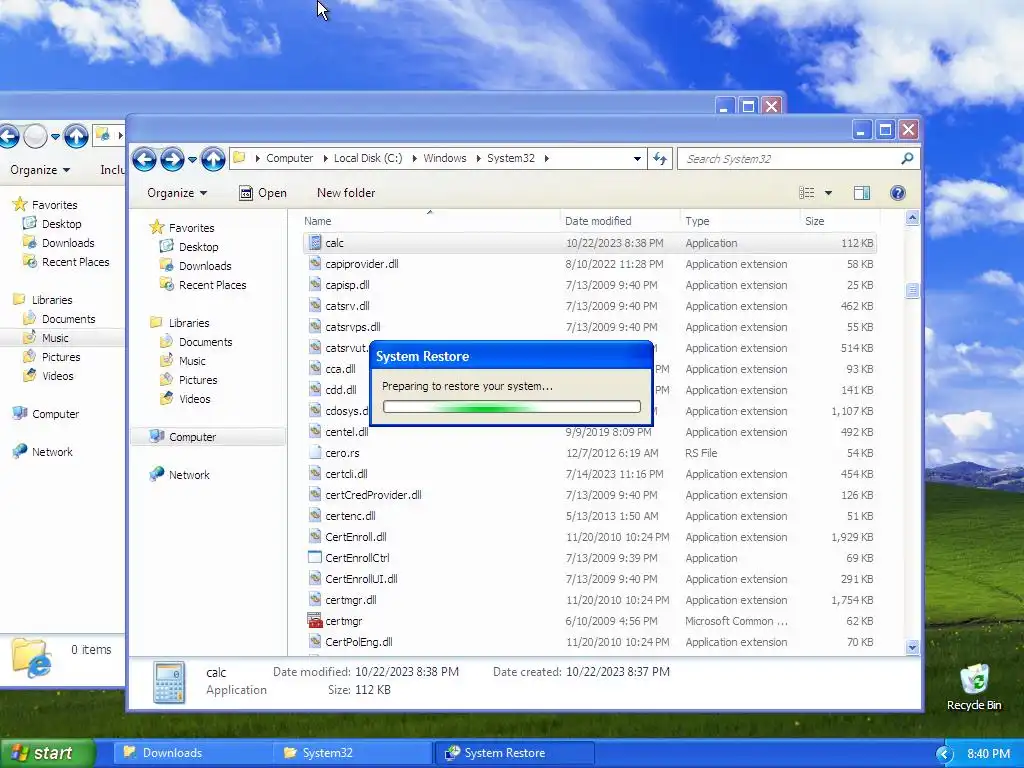The image size is (1024, 768).
Task: Open Recycle Bin desktop icon
Action: [974, 687]
